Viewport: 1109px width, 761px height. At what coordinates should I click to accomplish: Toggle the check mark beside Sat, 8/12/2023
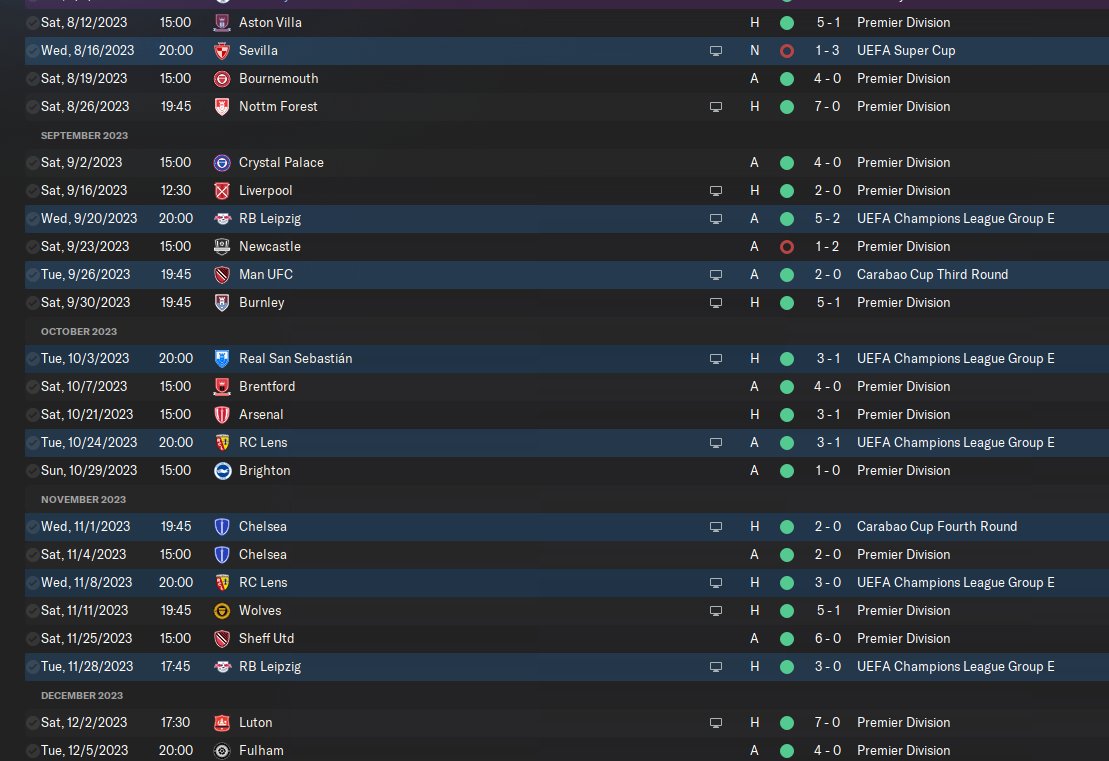point(33,22)
